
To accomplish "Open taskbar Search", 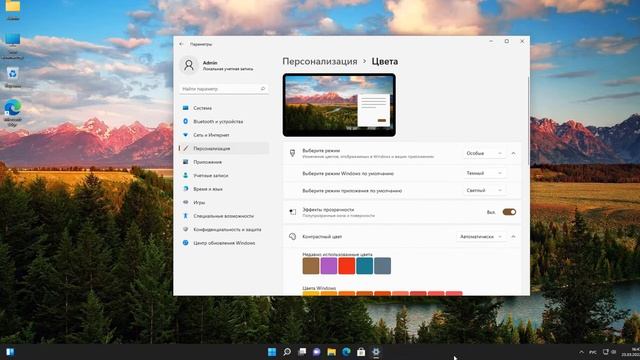I will pos(287,352).
